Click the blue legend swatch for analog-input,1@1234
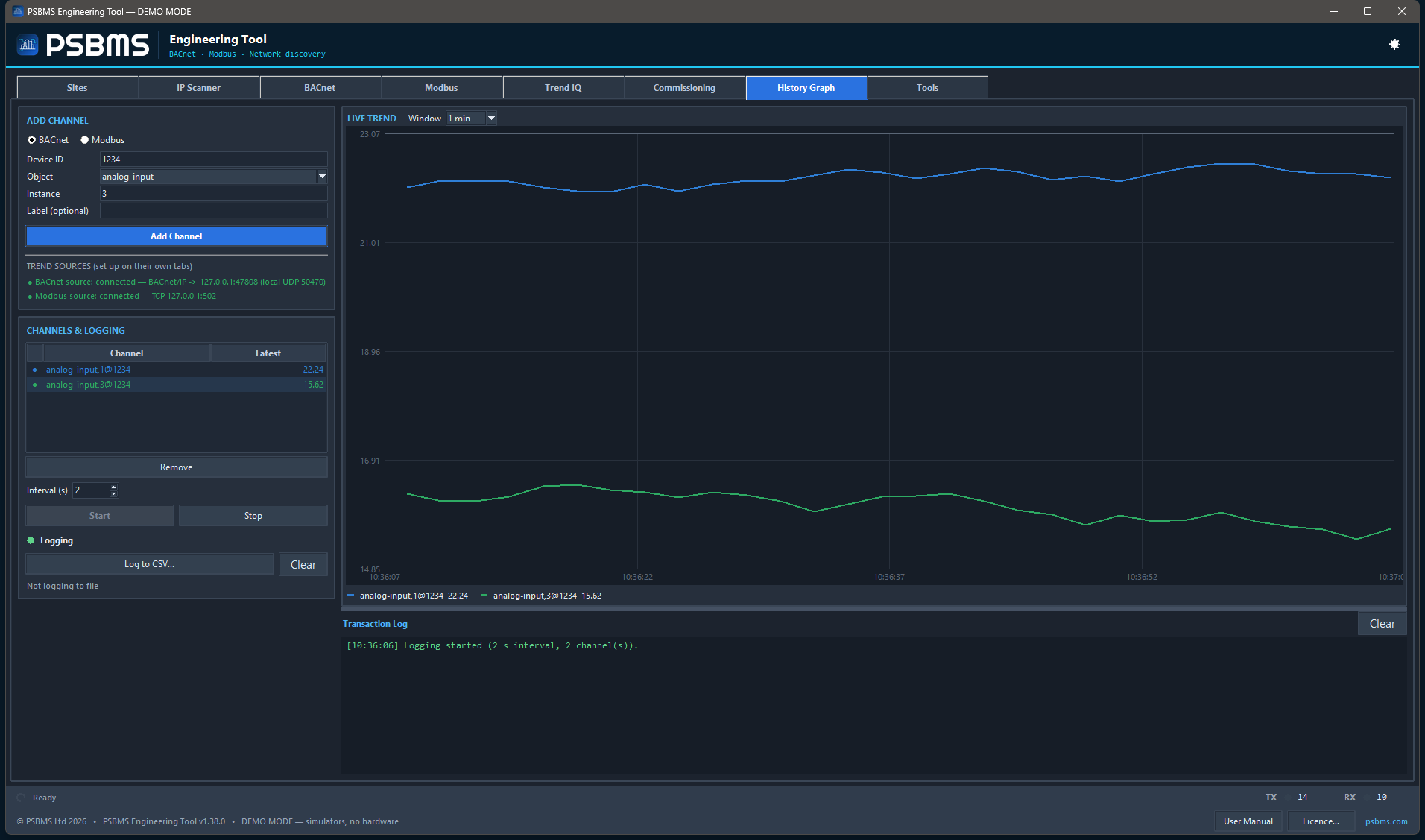This screenshot has width=1425, height=840. (351, 596)
